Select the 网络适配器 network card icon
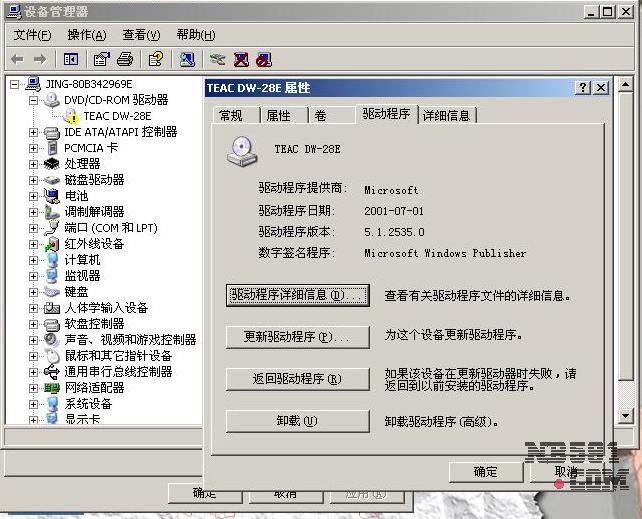The height and width of the screenshot is (519, 642). pos(52,388)
